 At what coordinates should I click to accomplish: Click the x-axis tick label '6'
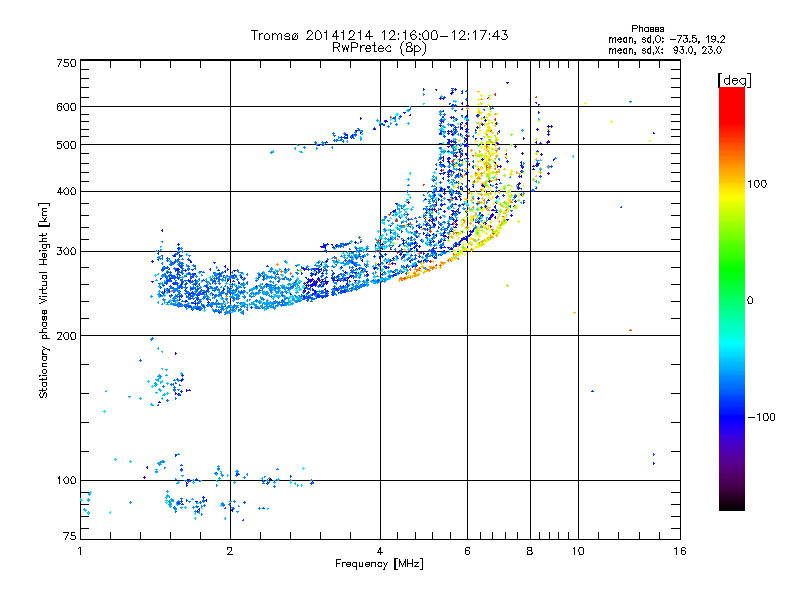[467, 551]
